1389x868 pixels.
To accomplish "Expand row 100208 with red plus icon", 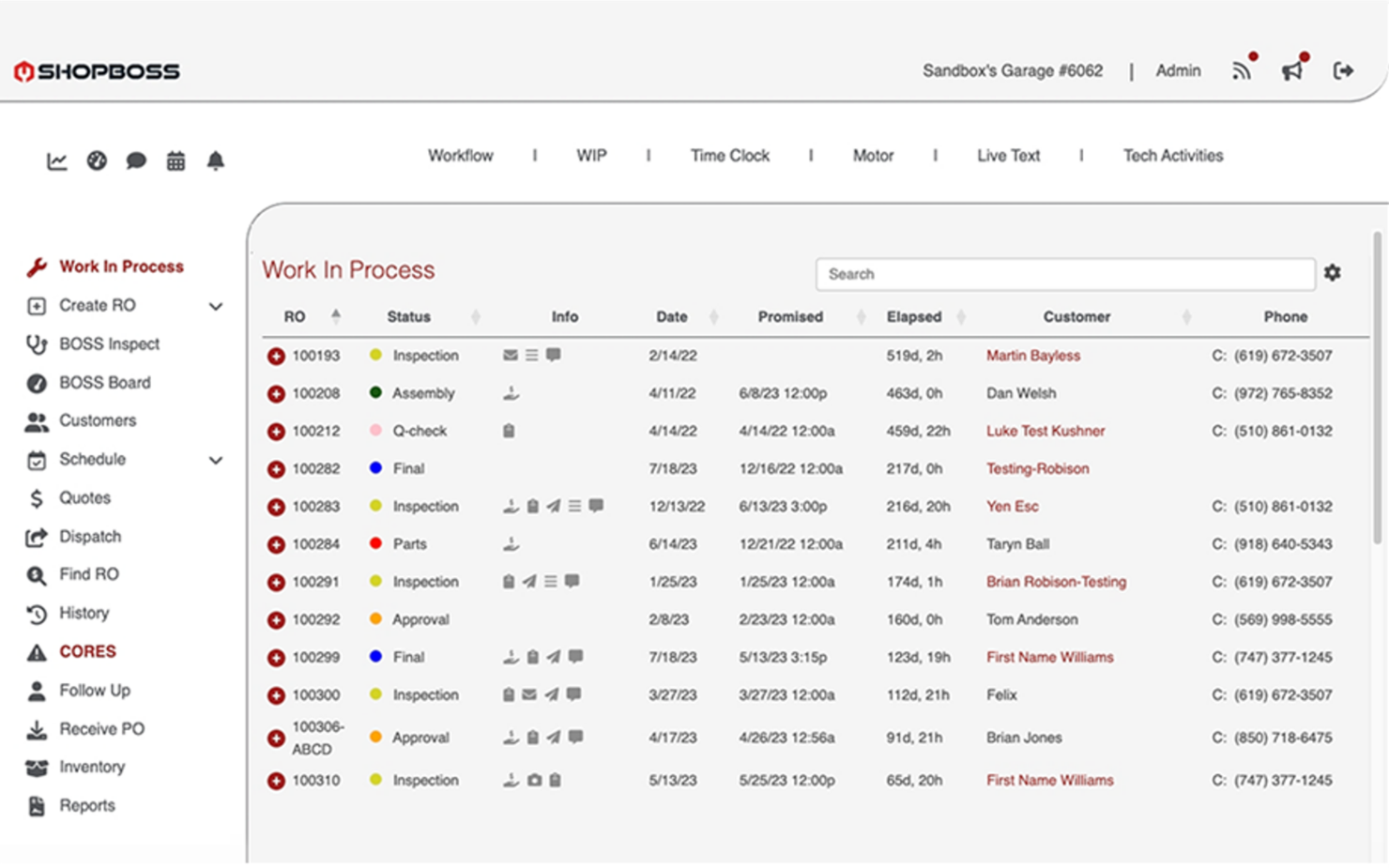I will point(276,393).
